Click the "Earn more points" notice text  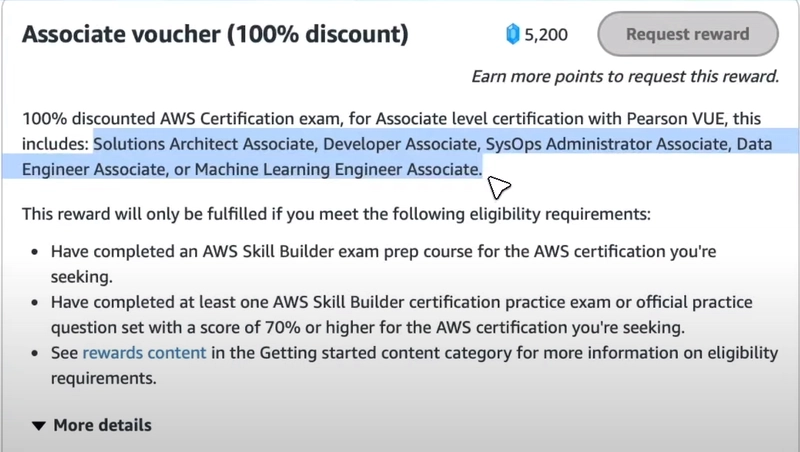click(625, 76)
